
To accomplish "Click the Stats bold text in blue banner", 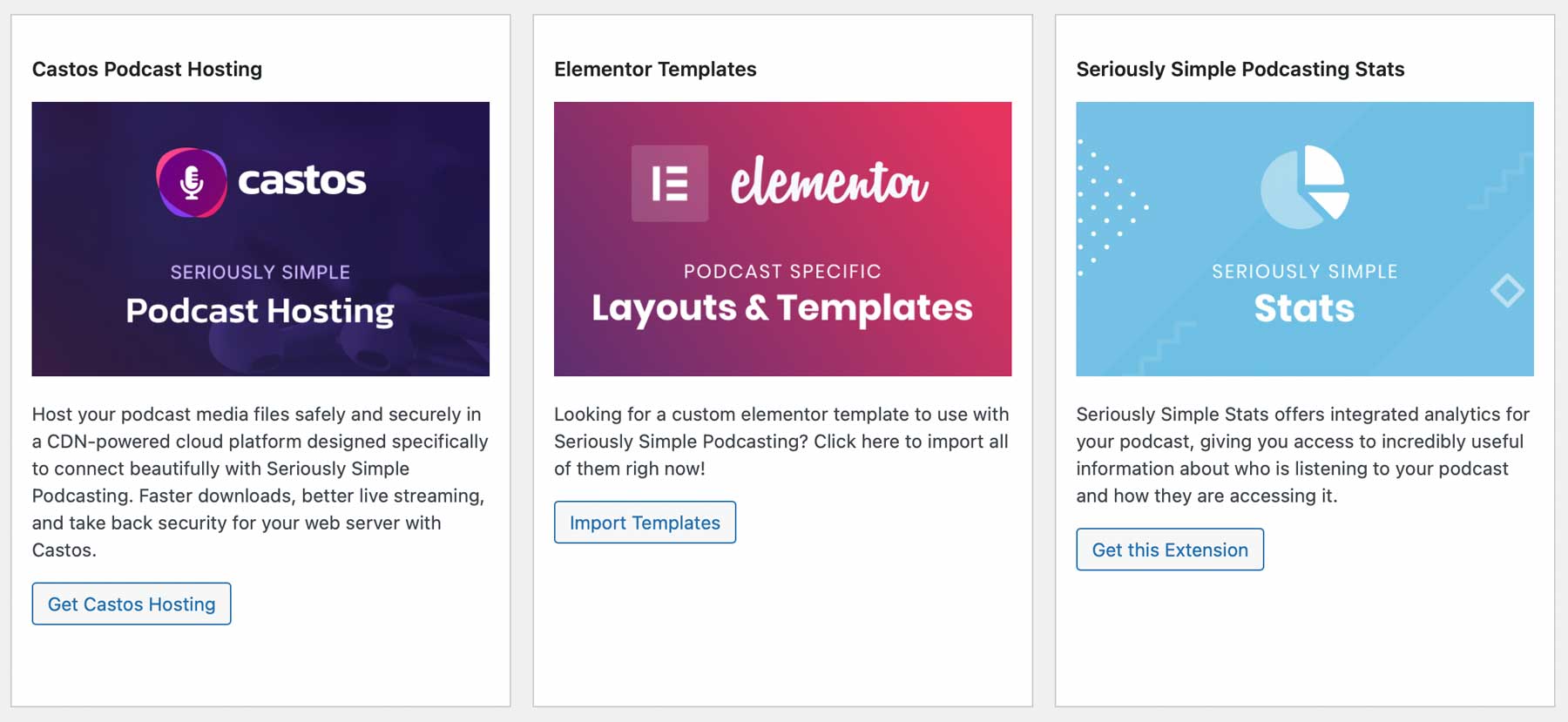I will pos(1305,308).
